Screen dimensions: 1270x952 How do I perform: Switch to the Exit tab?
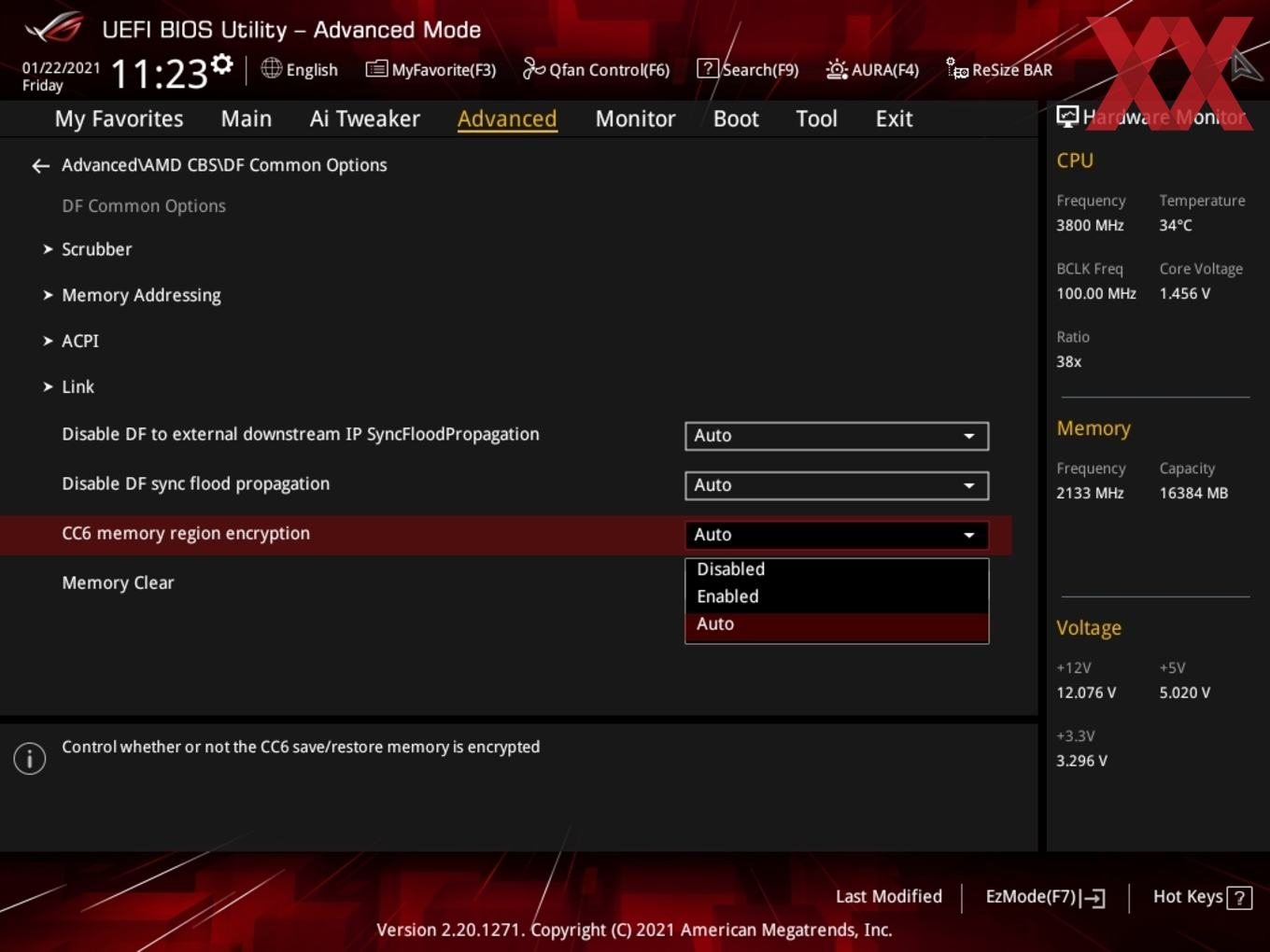tap(894, 119)
